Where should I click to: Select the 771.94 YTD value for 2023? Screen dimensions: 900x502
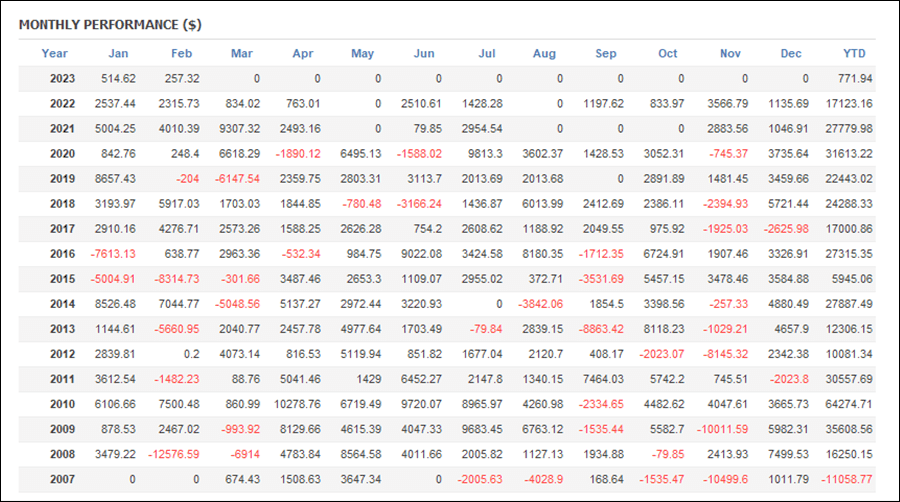855,79
